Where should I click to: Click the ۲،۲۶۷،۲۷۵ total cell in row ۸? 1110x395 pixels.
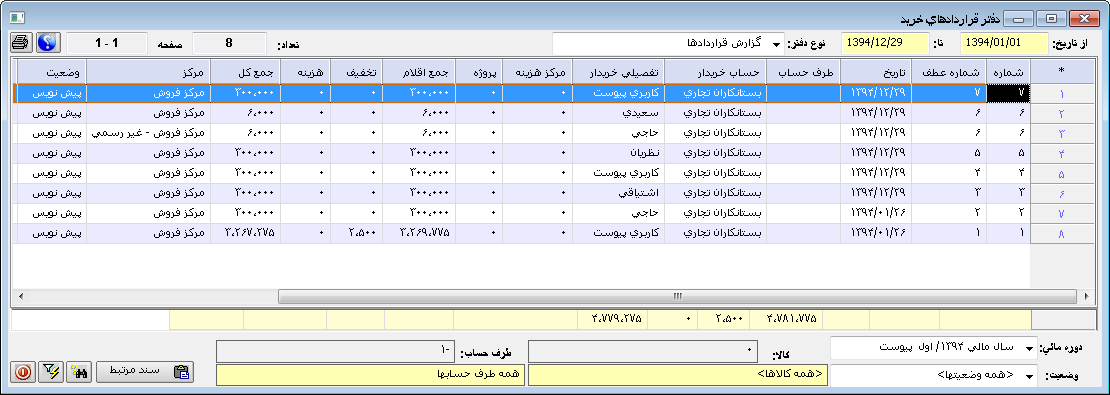pyautogui.click(x=246, y=233)
